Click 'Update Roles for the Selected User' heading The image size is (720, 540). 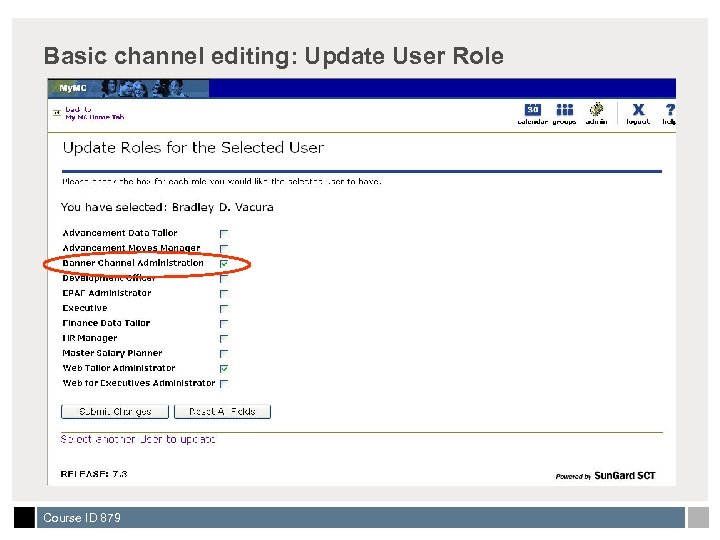[193, 147]
